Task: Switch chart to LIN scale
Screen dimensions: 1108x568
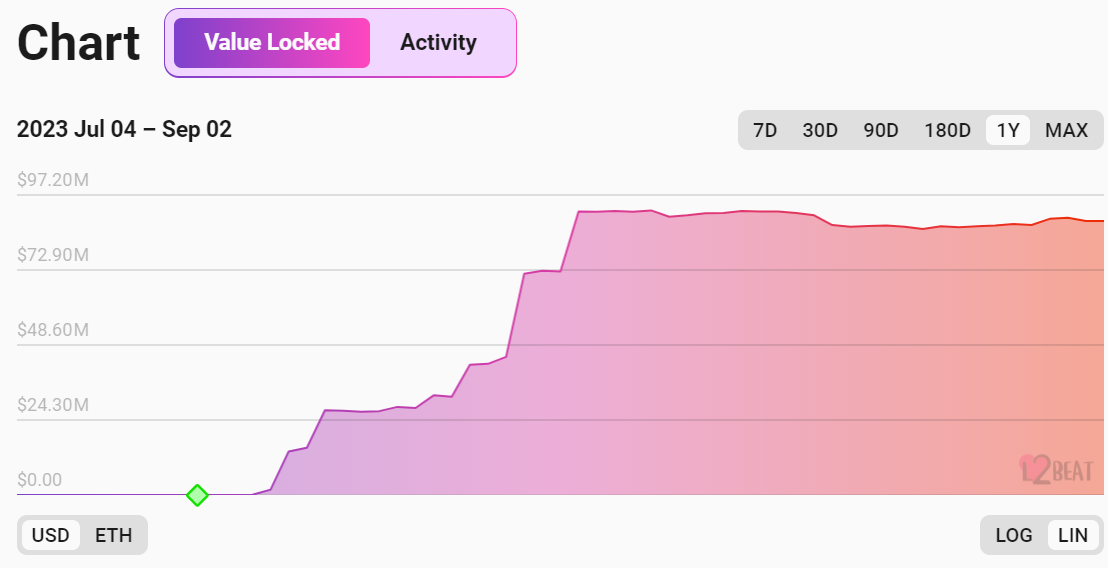Action: (x=1073, y=535)
